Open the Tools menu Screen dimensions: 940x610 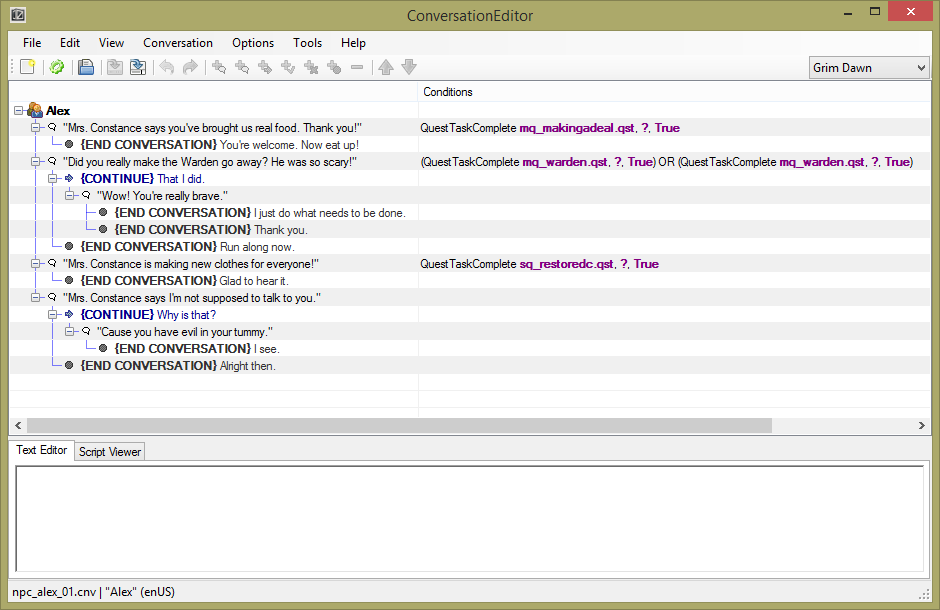pos(307,43)
